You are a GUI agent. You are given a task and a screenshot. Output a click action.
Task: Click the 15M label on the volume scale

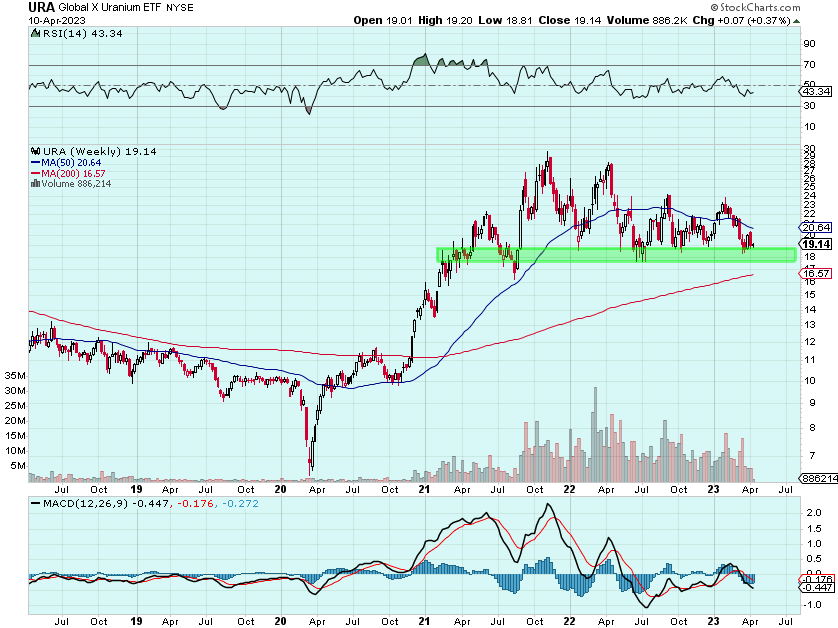point(15,436)
